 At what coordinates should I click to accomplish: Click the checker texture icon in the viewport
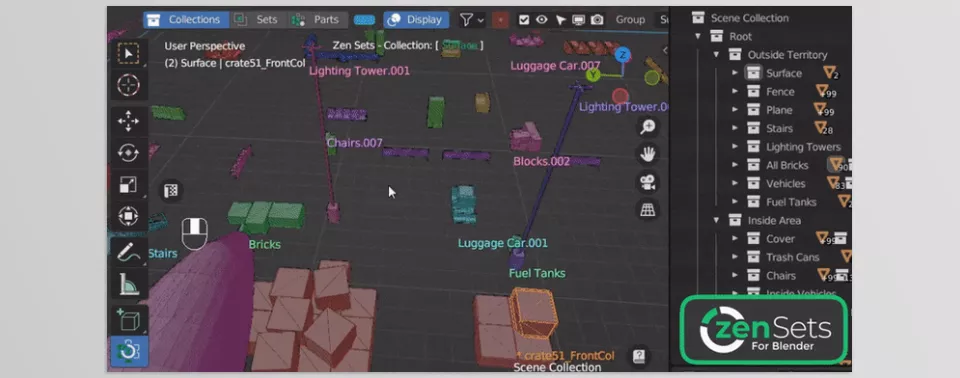[x=171, y=191]
